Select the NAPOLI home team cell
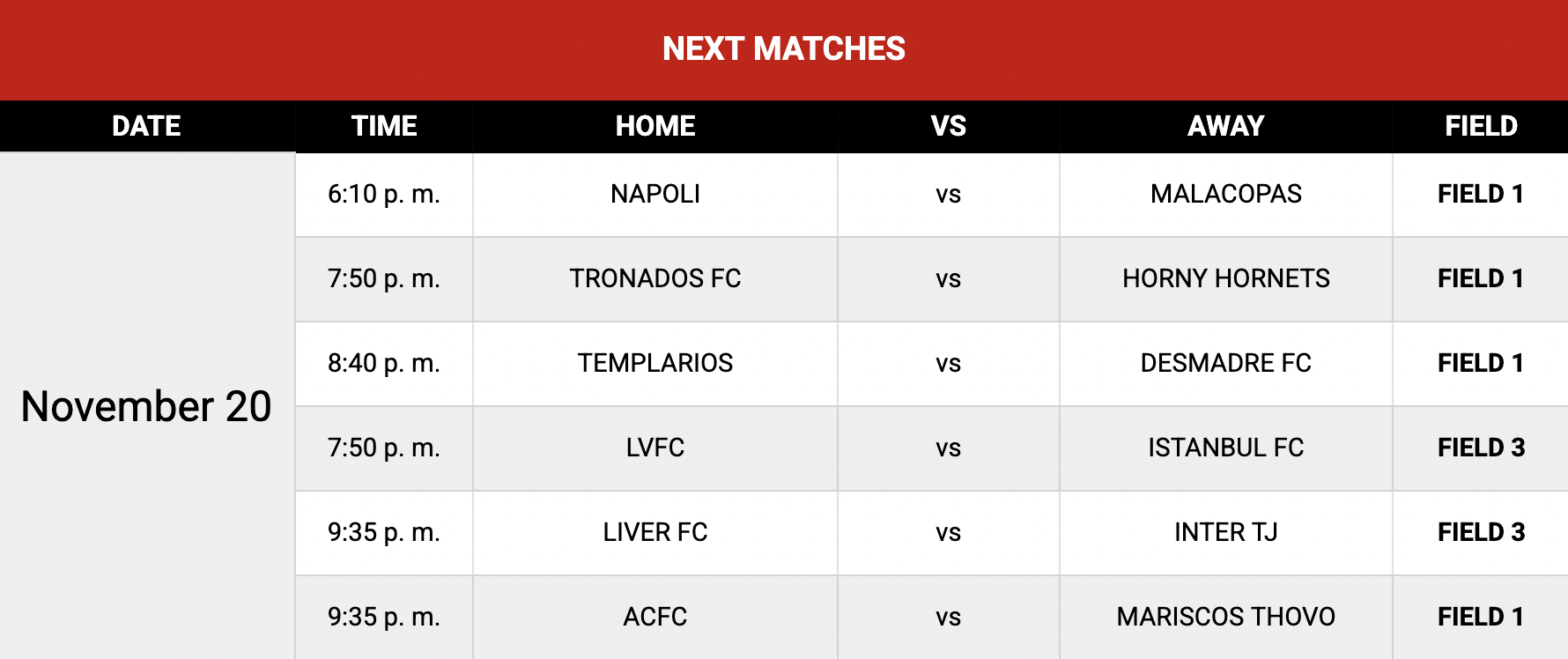 point(655,194)
